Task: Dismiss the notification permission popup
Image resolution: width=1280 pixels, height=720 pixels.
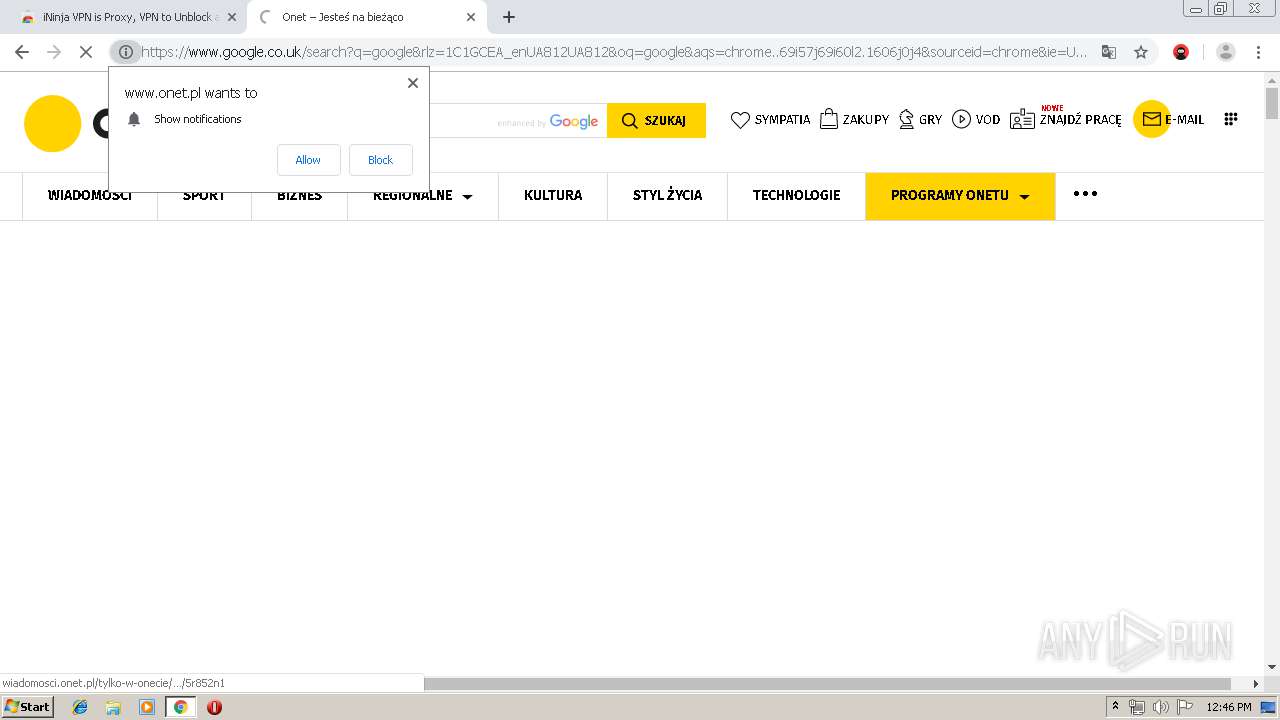Action: point(413,83)
